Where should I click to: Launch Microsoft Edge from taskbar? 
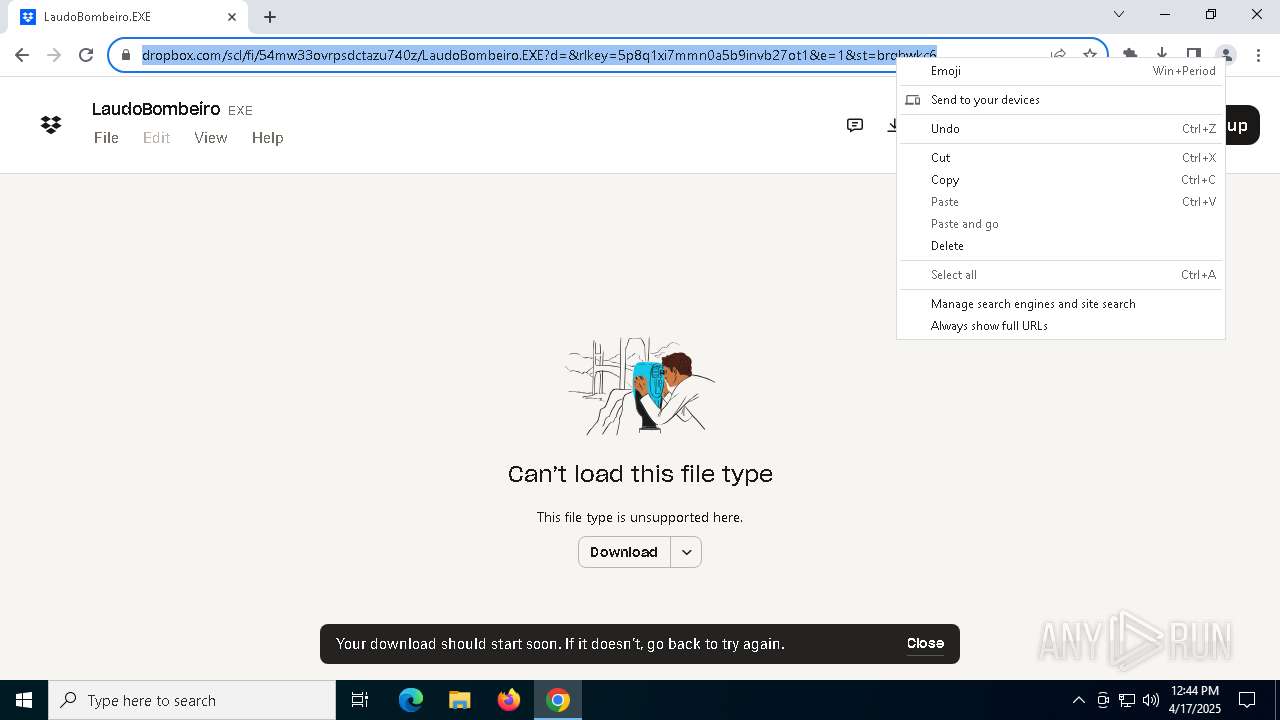(411, 700)
